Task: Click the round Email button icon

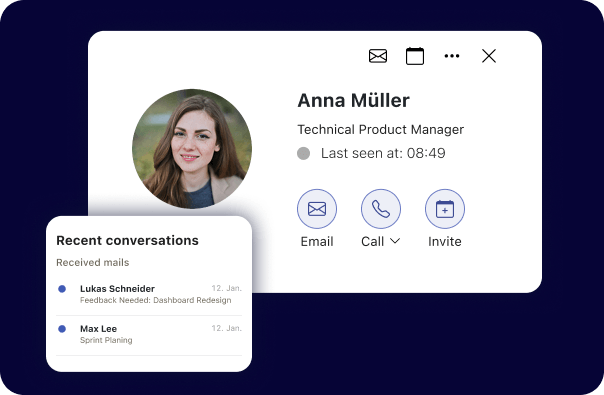Action: [317, 209]
